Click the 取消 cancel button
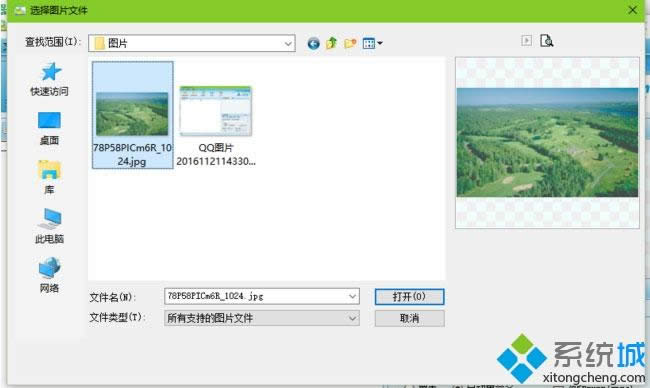Screen dimensions: 650x388 (x=410, y=318)
